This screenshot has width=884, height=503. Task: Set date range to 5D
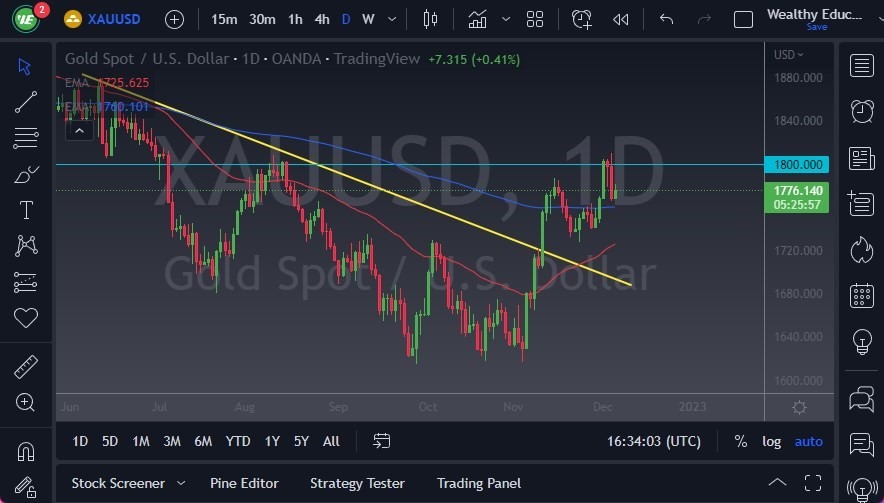click(110, 441)
